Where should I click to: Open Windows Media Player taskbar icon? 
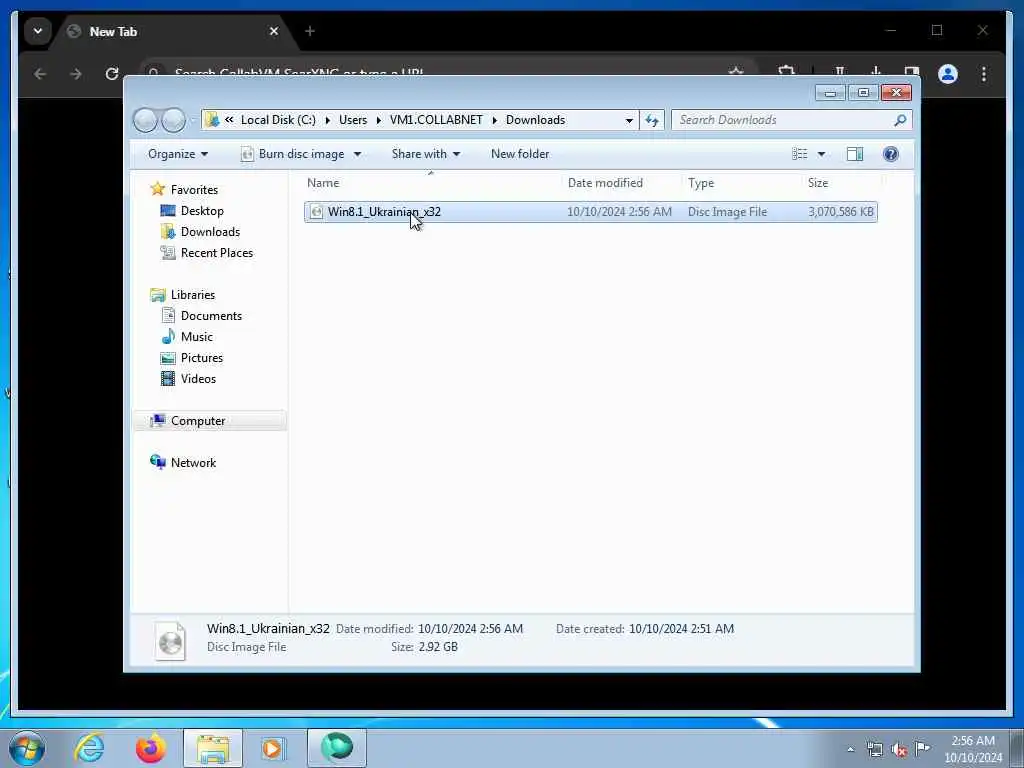(x=273, y=748)
